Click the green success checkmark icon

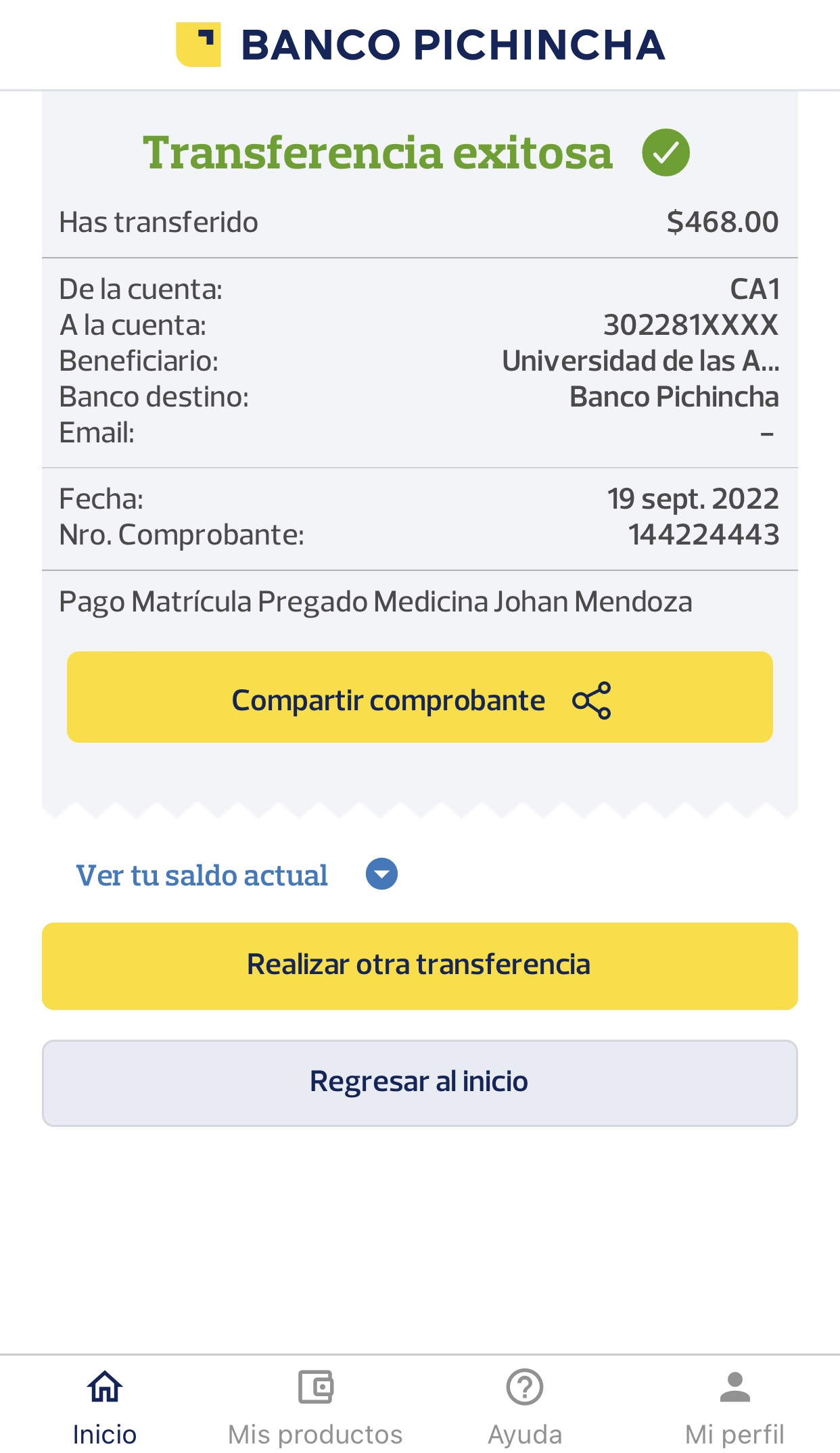click(666, 153)
